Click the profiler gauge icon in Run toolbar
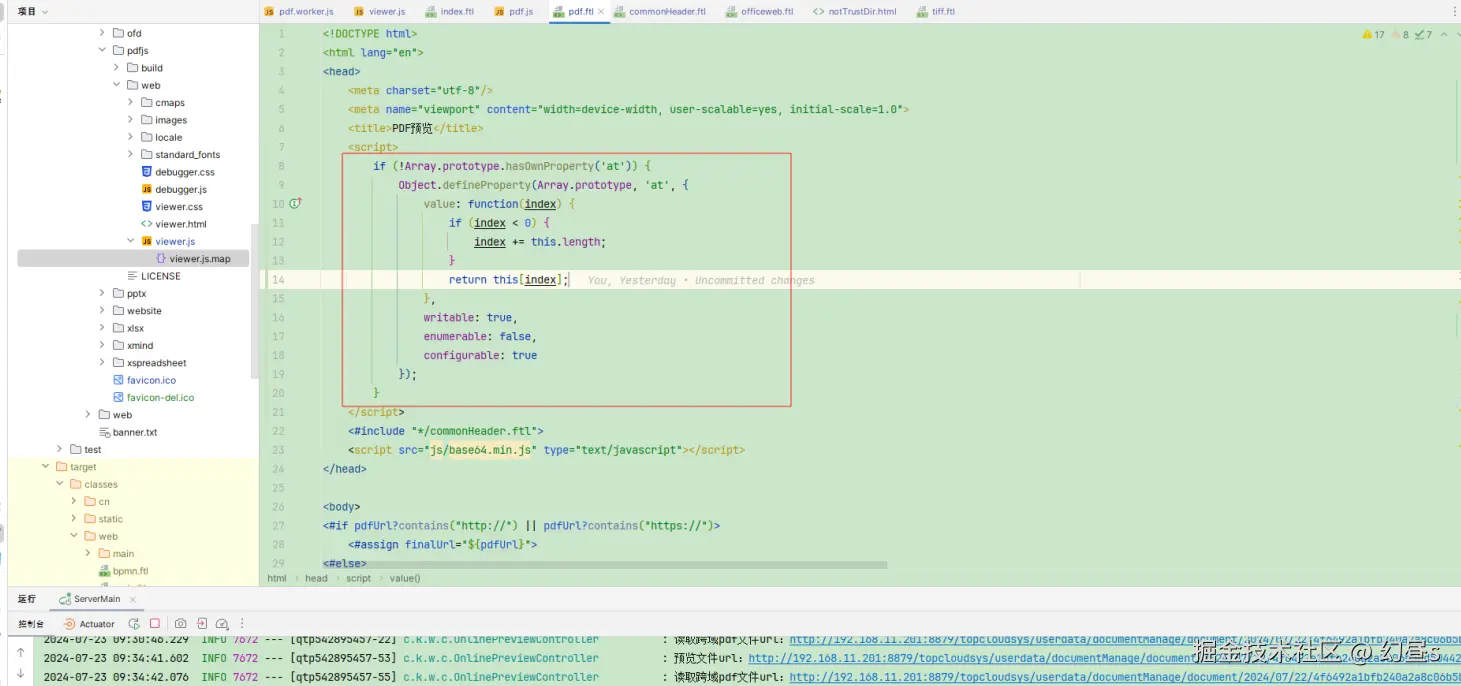Image resolution: width=1461 pixels, height=686 pixels. point(222,624)
